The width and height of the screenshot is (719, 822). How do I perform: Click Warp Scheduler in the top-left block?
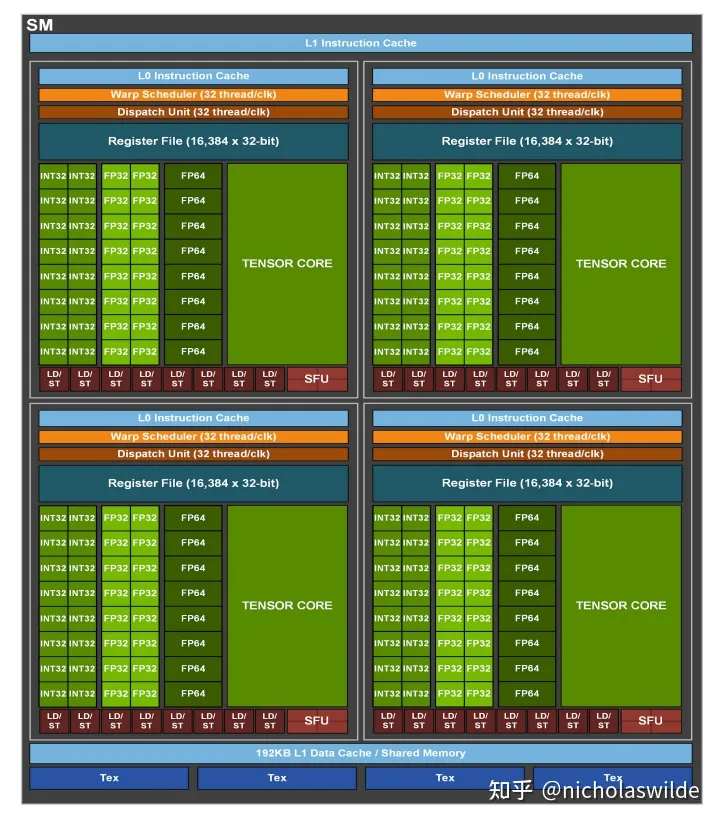tap(193, 94)
